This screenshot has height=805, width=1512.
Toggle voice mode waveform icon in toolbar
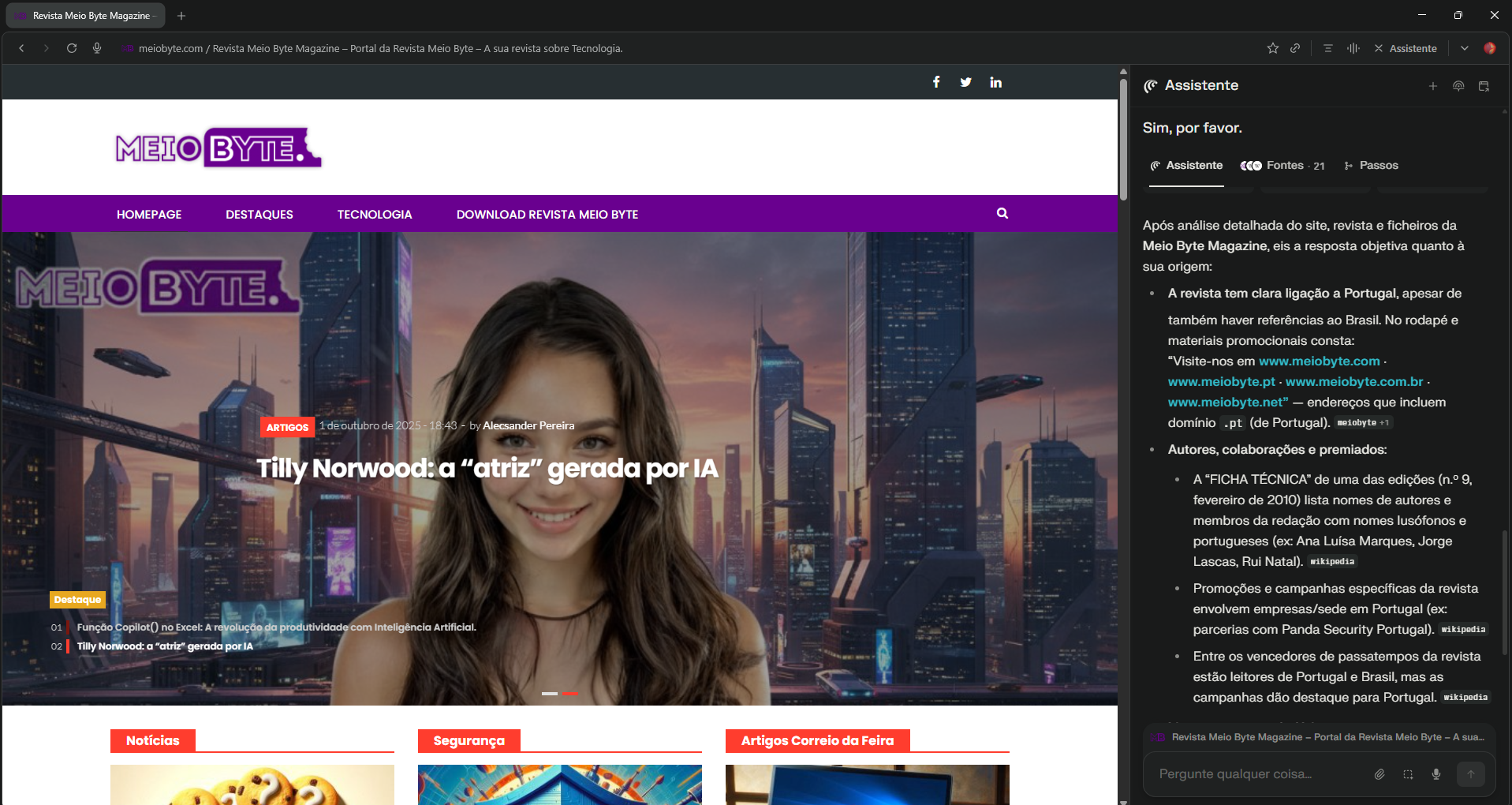(1353, 48)
